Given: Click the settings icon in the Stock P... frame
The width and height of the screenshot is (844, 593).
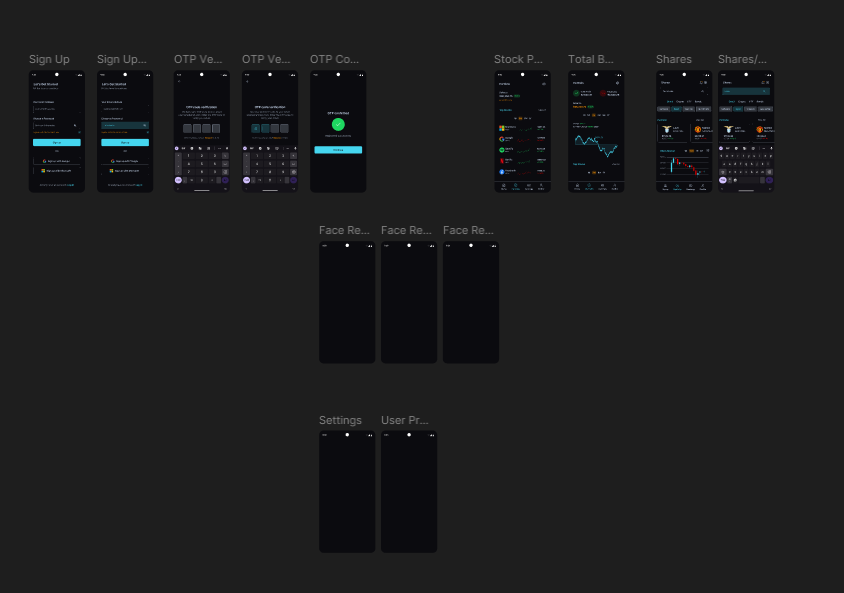Looking at the screenshot, I should 544,84.
